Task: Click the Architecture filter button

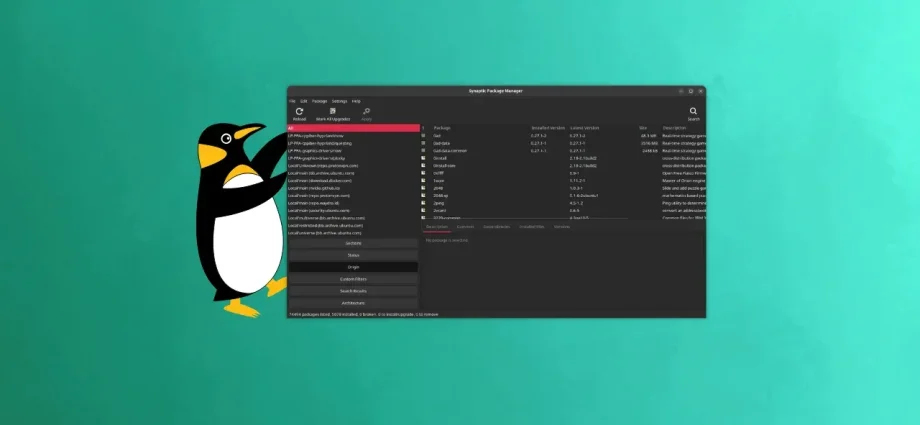Action: coord(353,303)
